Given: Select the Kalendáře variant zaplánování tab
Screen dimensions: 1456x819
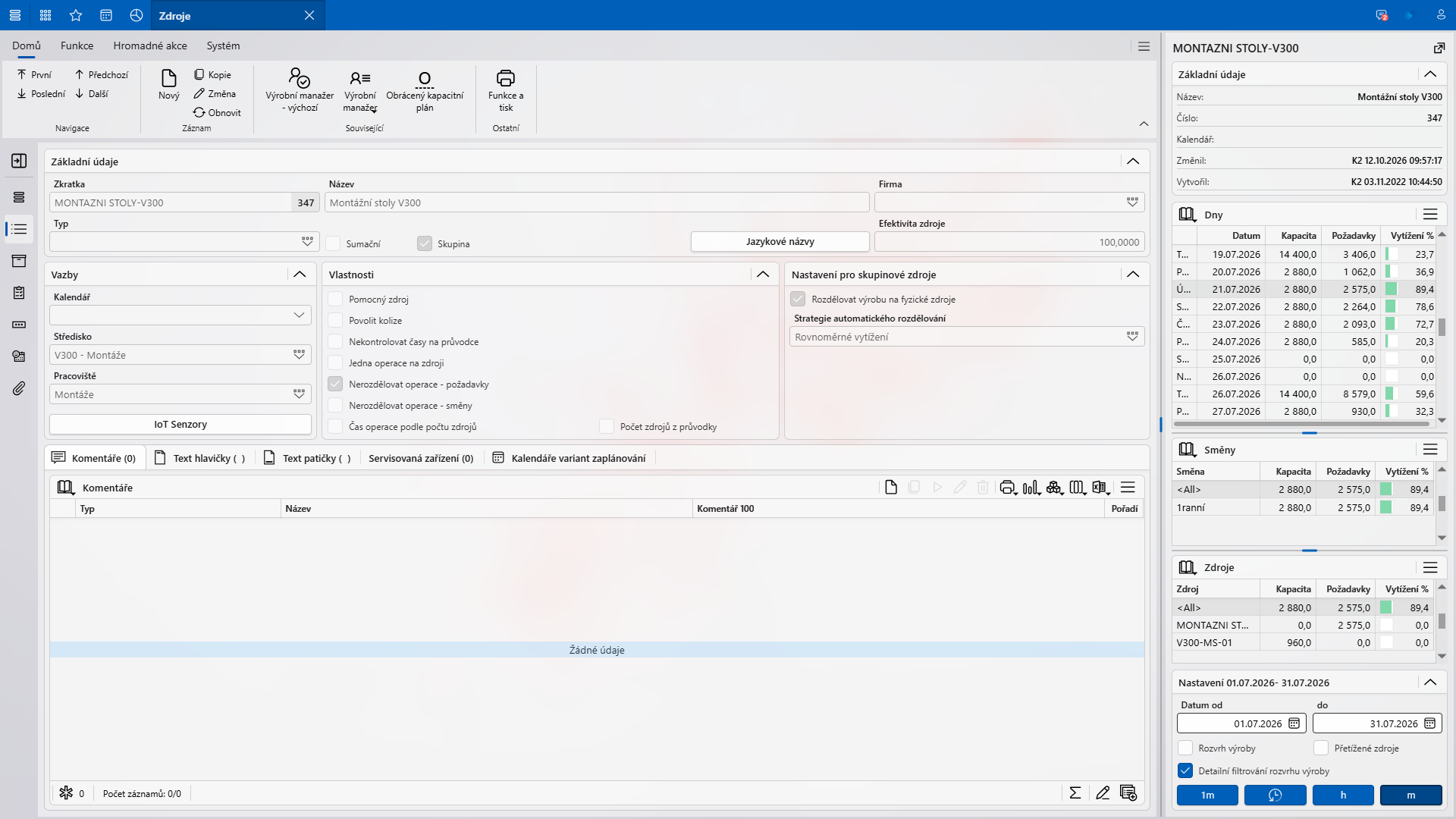Looking at the screenshot, I should coord(569,458).
